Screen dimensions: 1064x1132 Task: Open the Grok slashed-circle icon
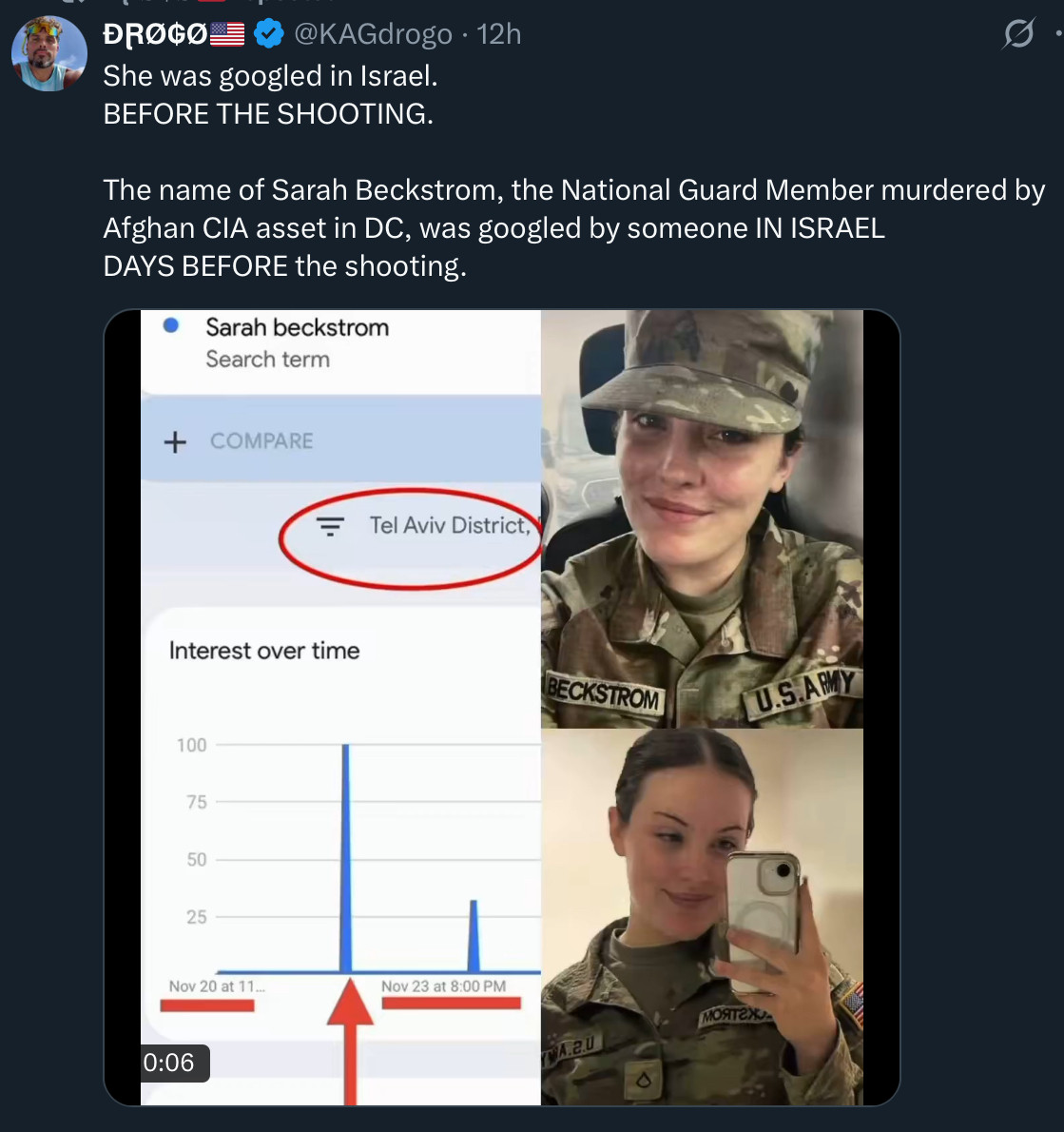coord(1017,35)
